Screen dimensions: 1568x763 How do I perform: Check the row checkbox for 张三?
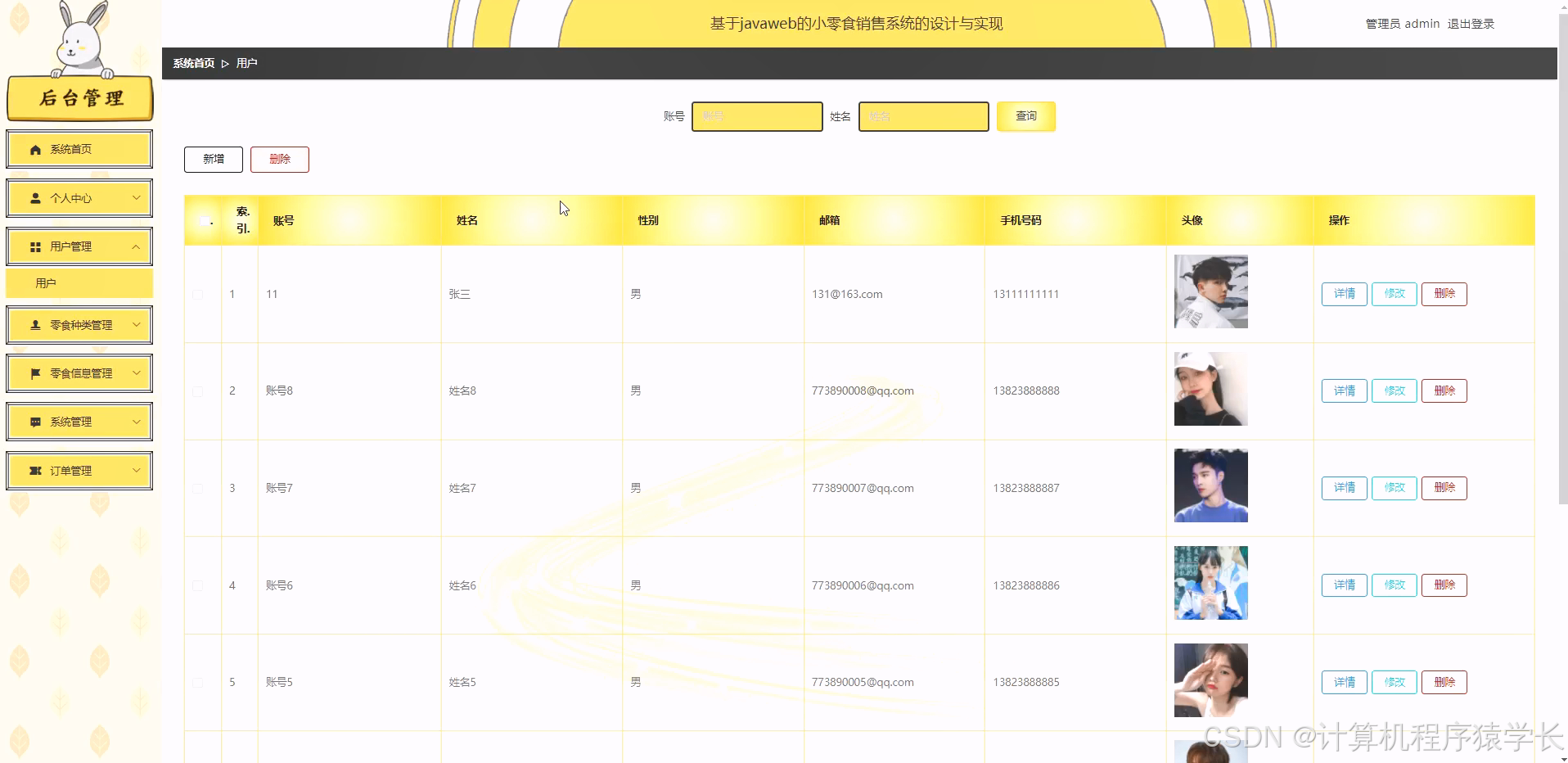(196, 296)
